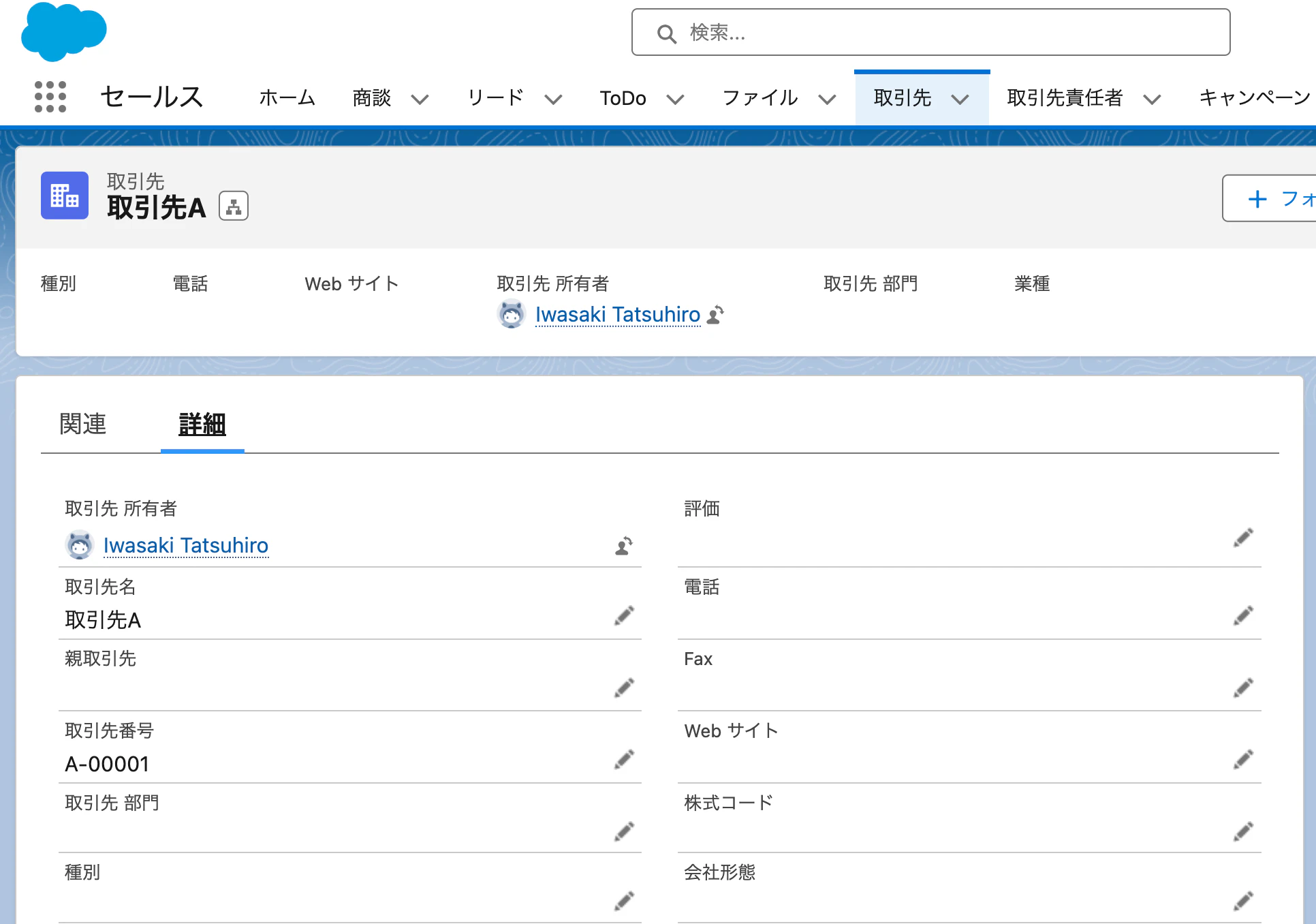Viewport: 1316px width, 924px height.
Task: Click the 業種 label in header
Action: click(x=1032, y=283)
